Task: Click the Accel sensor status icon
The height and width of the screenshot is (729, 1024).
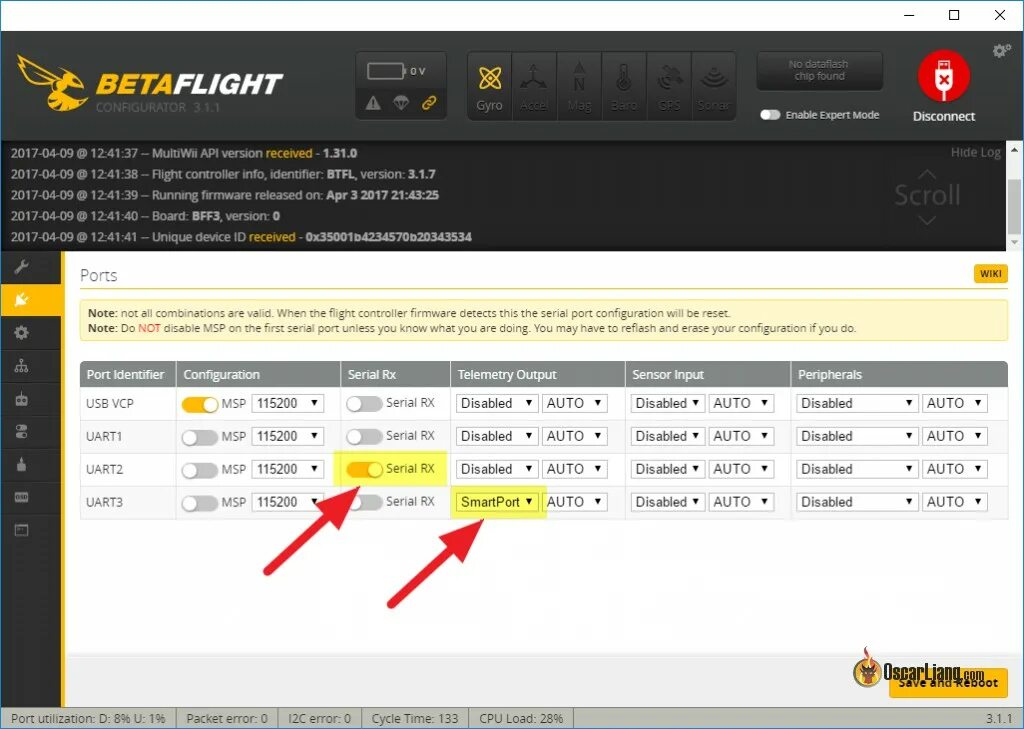Action: coord(534,86)
